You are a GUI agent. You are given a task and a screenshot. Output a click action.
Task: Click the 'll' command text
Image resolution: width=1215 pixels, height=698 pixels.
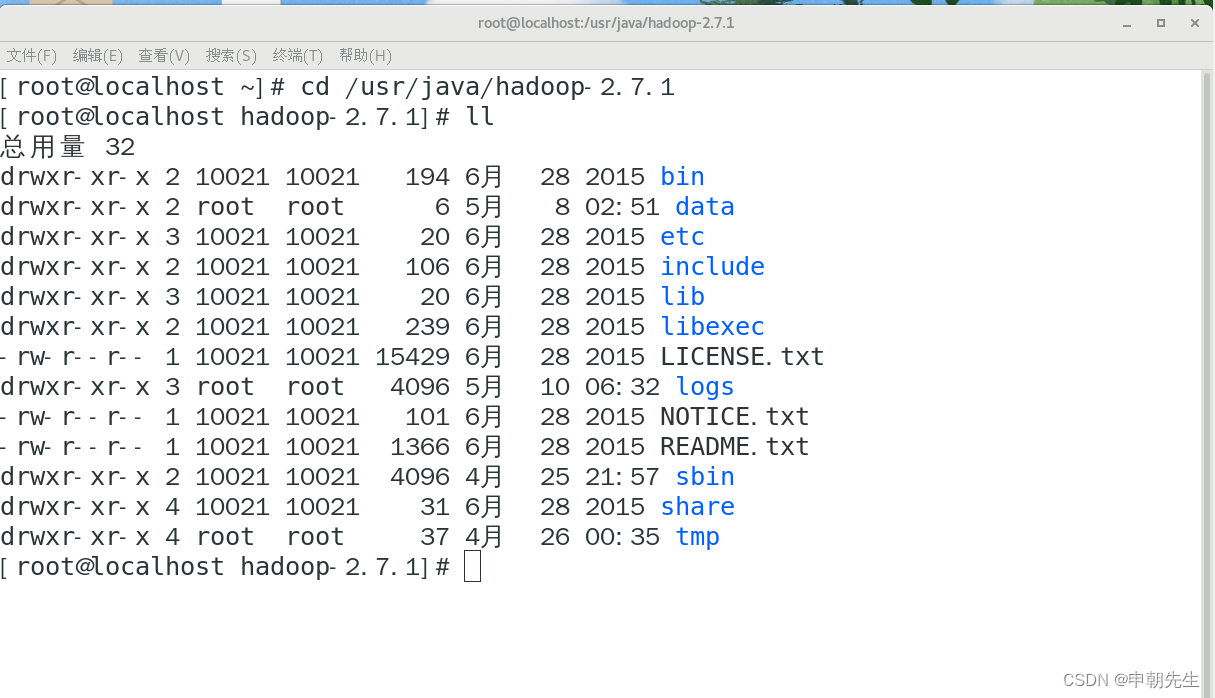click(x=480, y=117)
